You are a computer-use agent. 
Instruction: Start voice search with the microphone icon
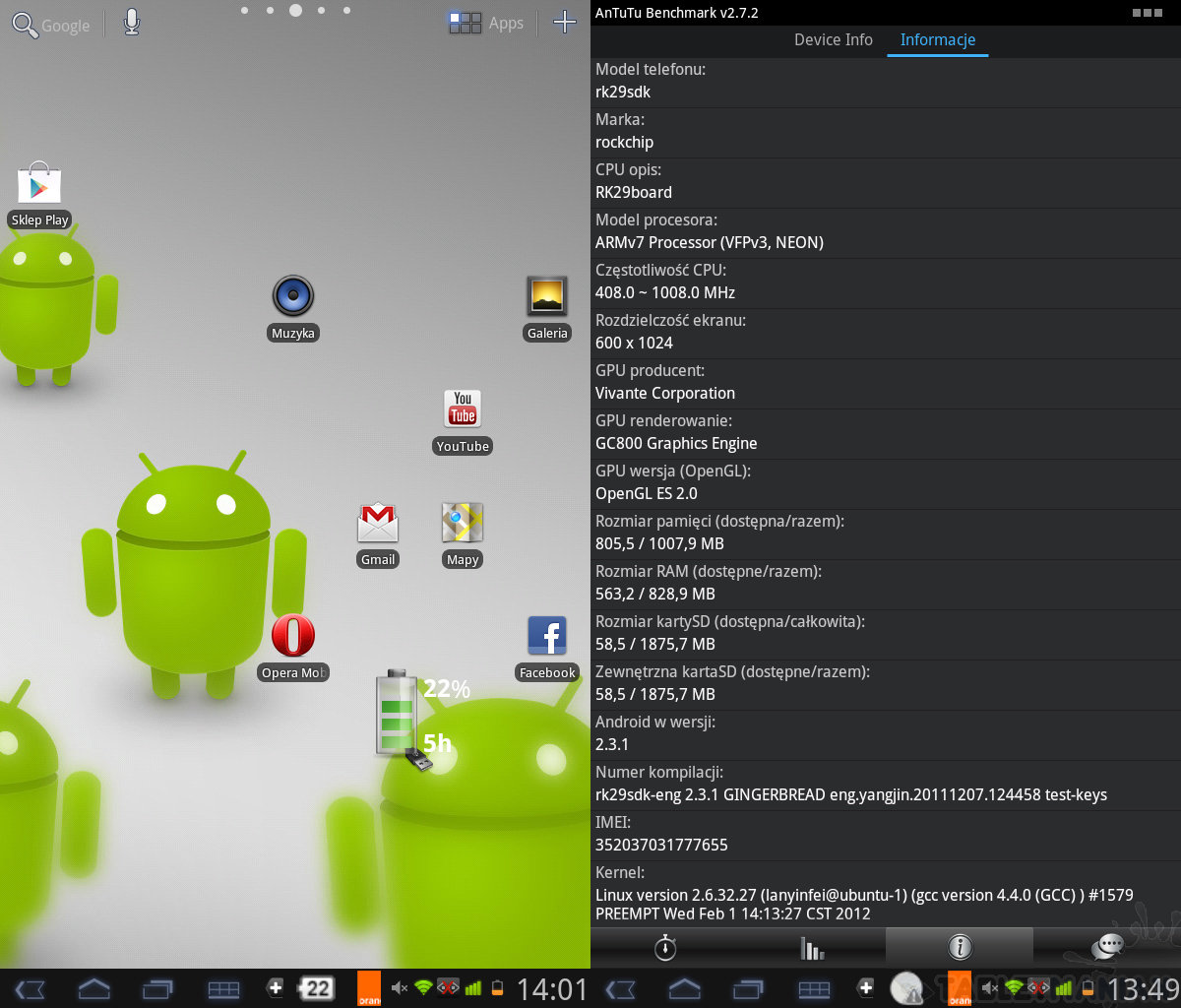132,23
